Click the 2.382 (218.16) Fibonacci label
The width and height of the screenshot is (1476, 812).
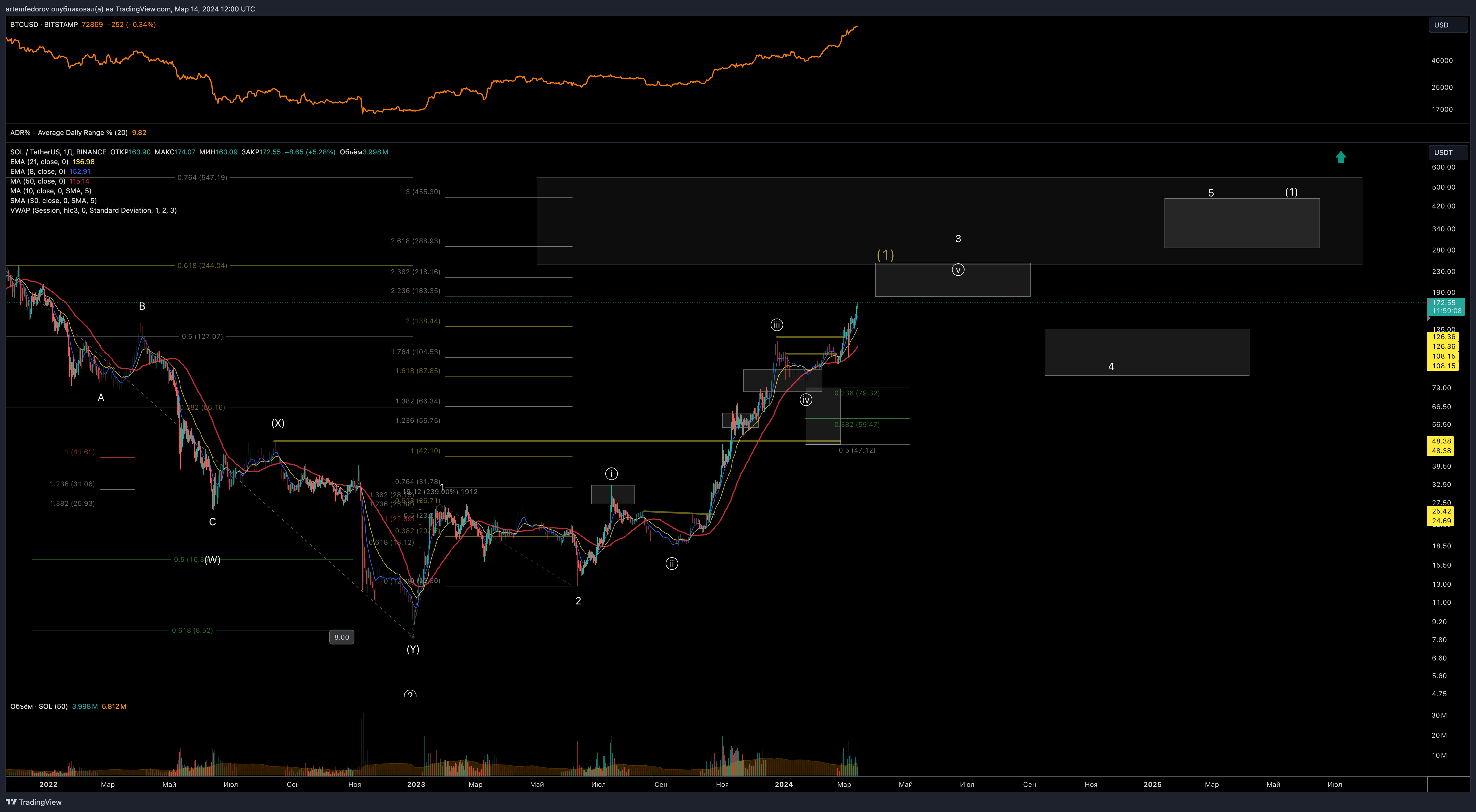pyautogui.click(x=415, y=272)
